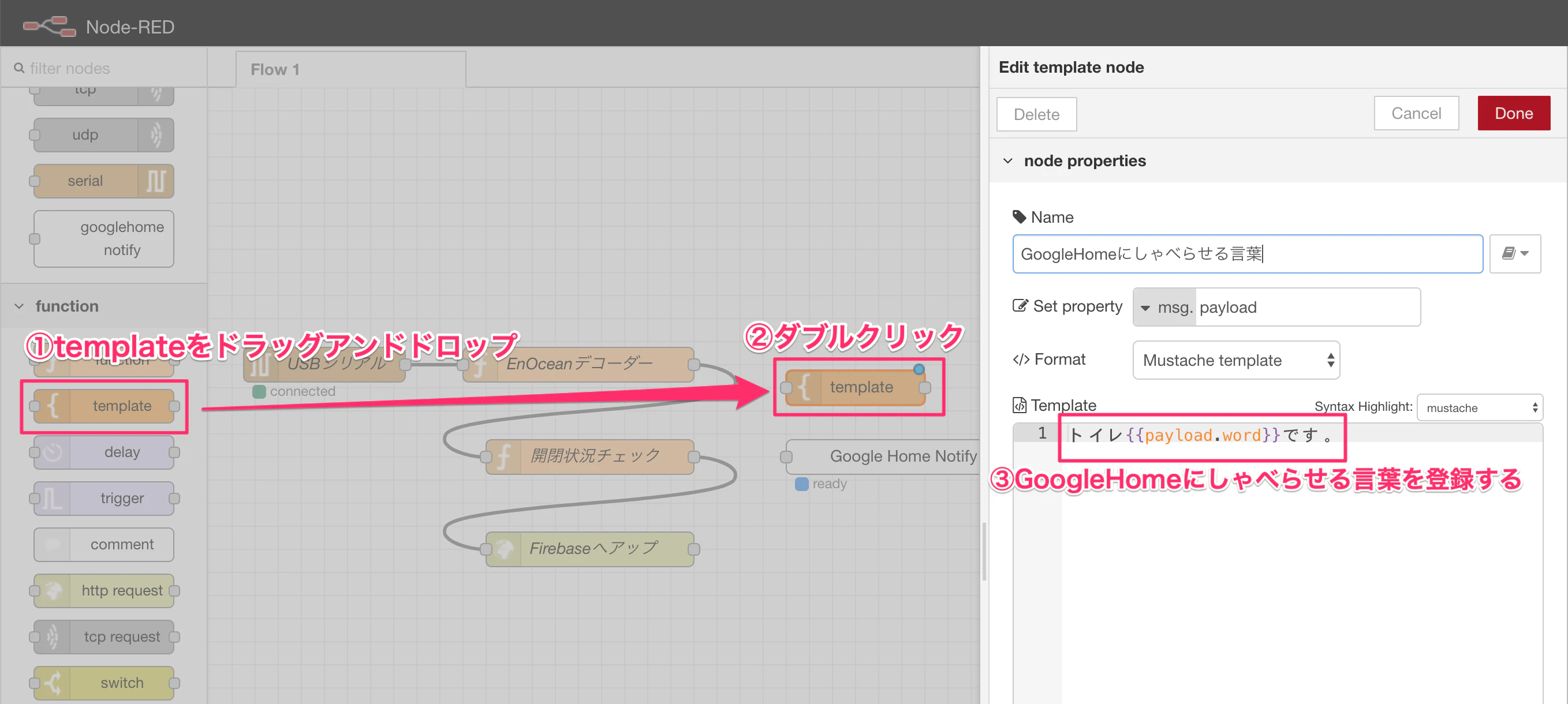Open the name field options dropdown
Image resolution: width=1568 pixels, height=704 pixels.
(x=1515, y=254)
